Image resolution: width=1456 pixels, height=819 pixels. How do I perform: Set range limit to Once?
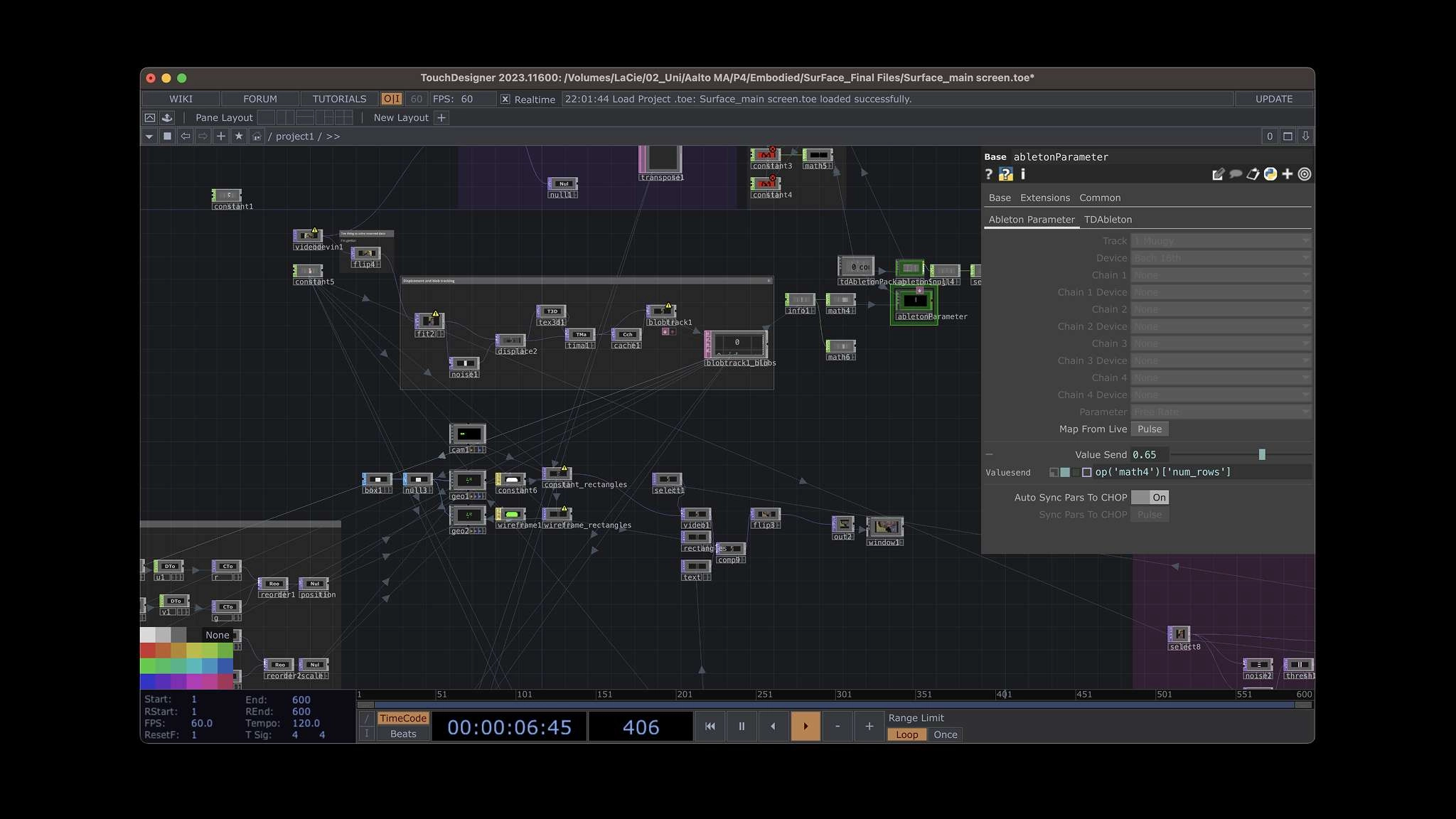pos(945,734)
